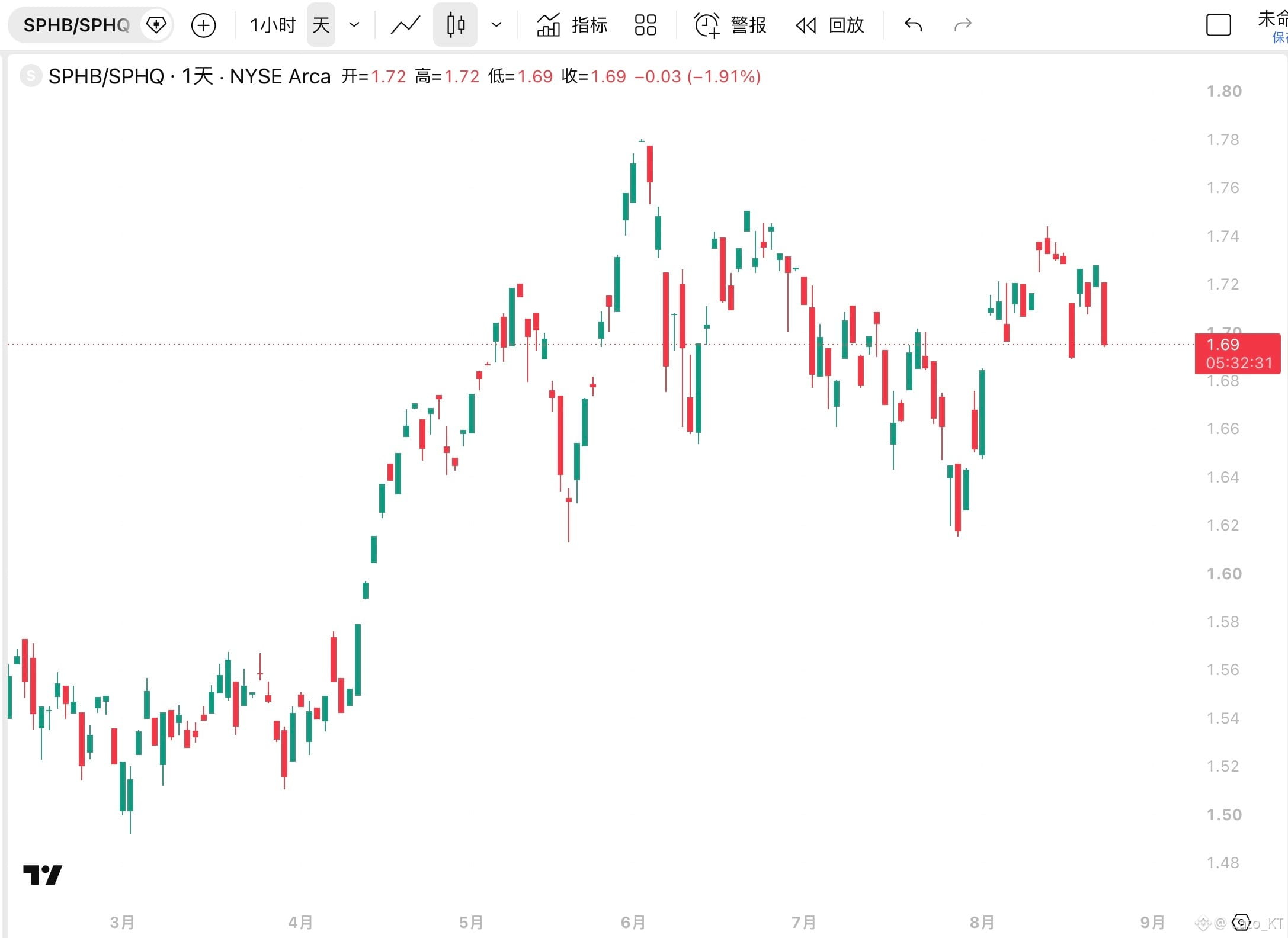The image size is (1288, 938).
Task: Click the 1.74 price axis label
Action: [x=1223, y=236]
